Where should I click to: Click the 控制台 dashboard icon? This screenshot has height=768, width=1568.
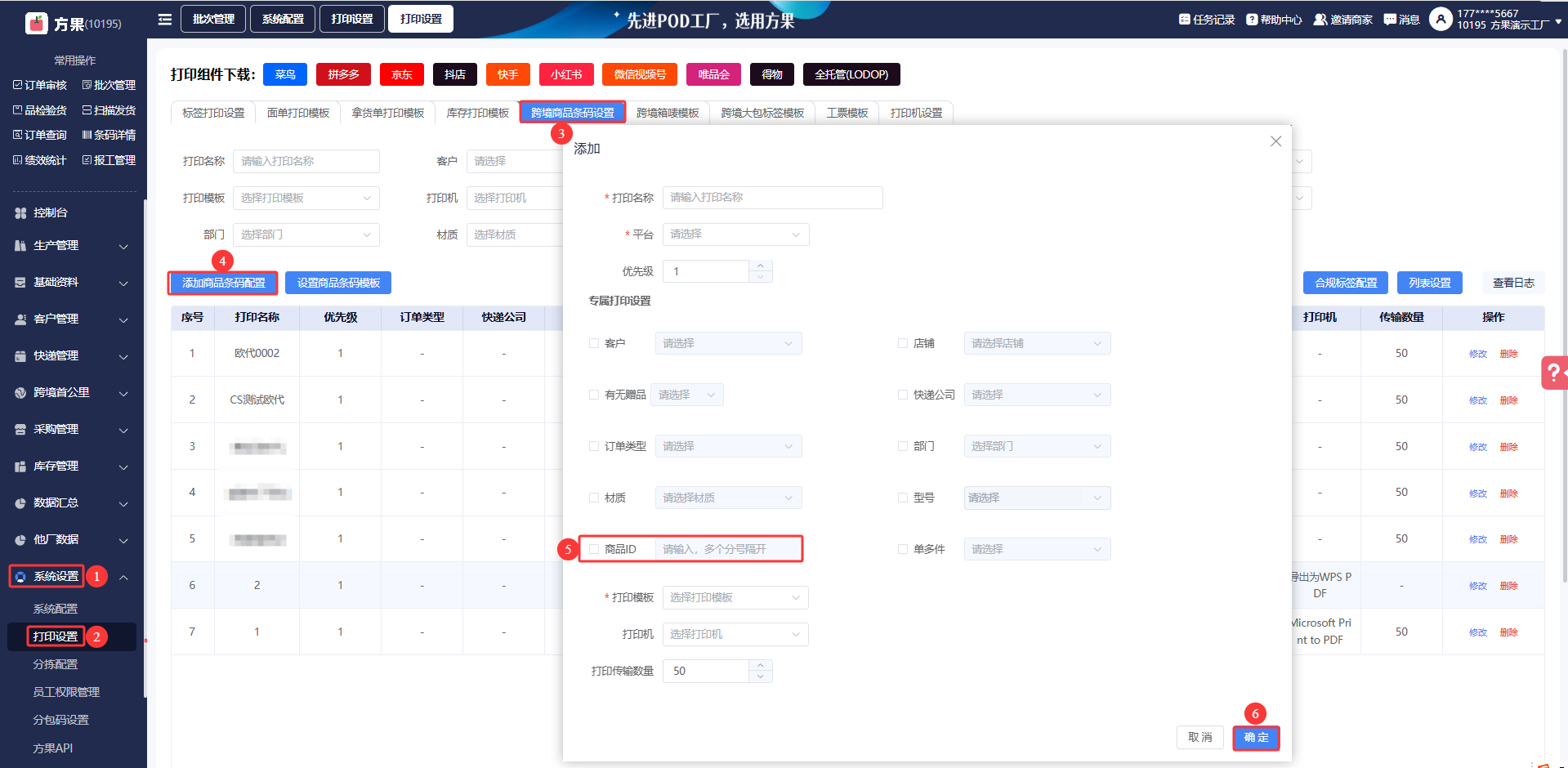click(20, 212)
